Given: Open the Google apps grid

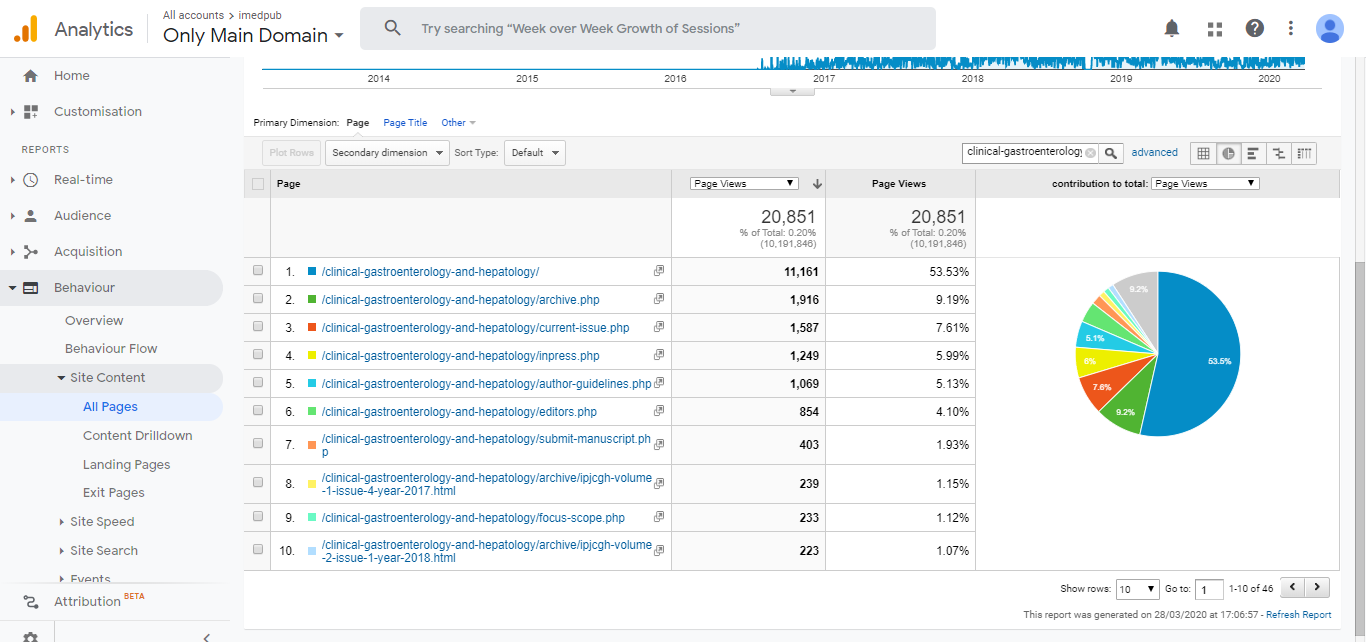Looking at the screenshot, I should coord(1215,28).
